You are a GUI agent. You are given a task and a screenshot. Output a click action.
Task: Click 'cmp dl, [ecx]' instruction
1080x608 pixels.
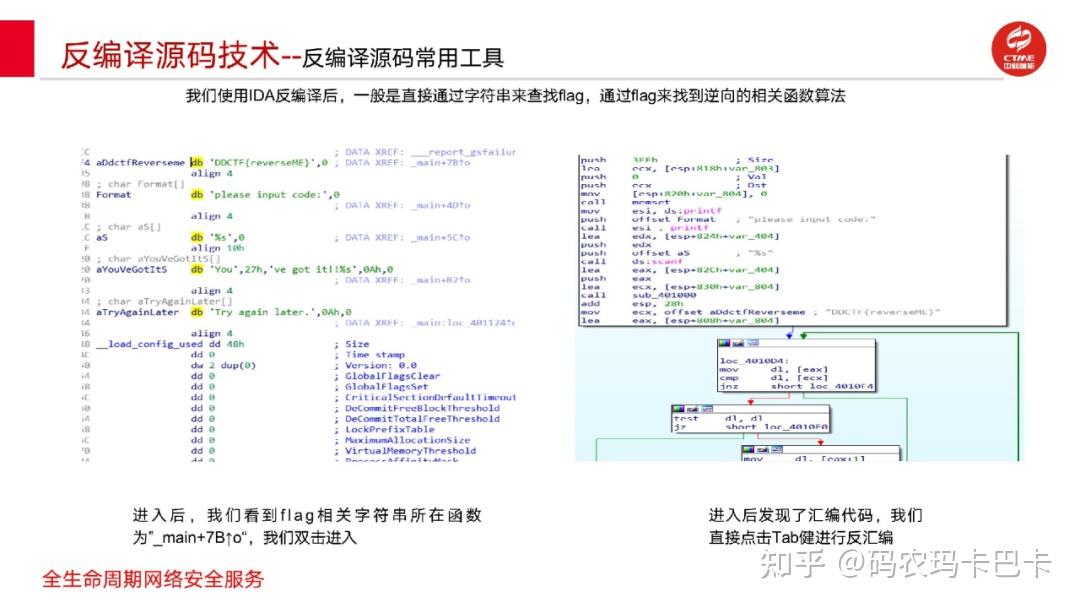click(773, 378)
